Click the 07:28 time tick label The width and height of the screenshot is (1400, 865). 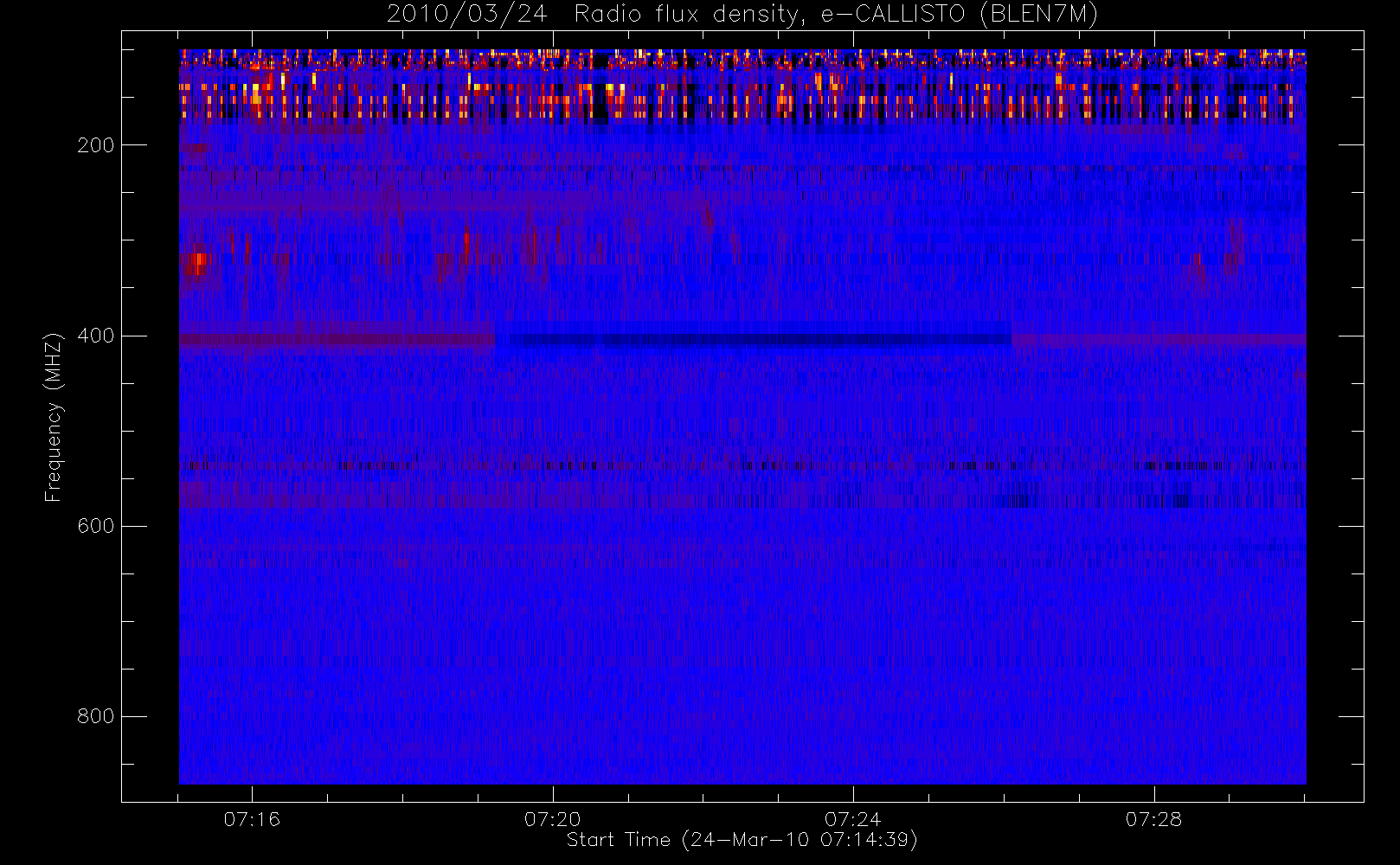1153,819
